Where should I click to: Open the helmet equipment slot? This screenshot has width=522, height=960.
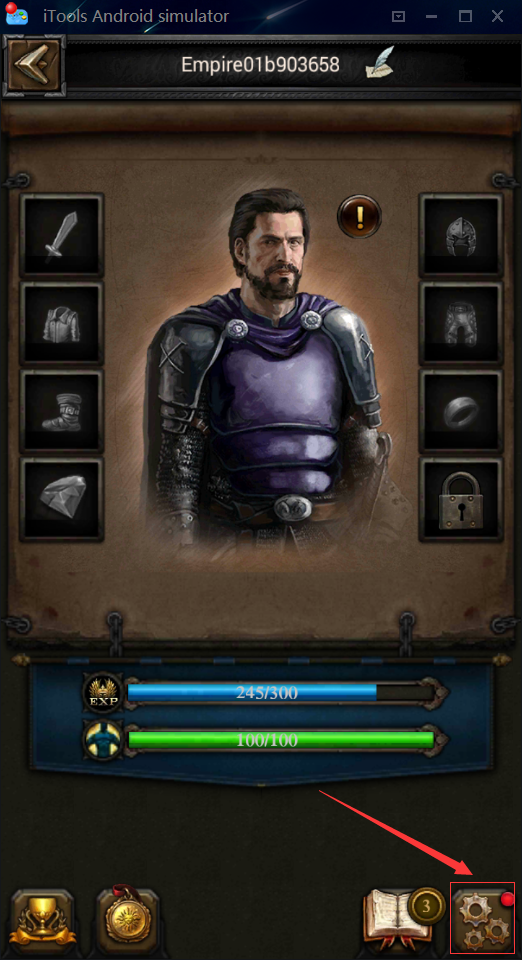461,235
